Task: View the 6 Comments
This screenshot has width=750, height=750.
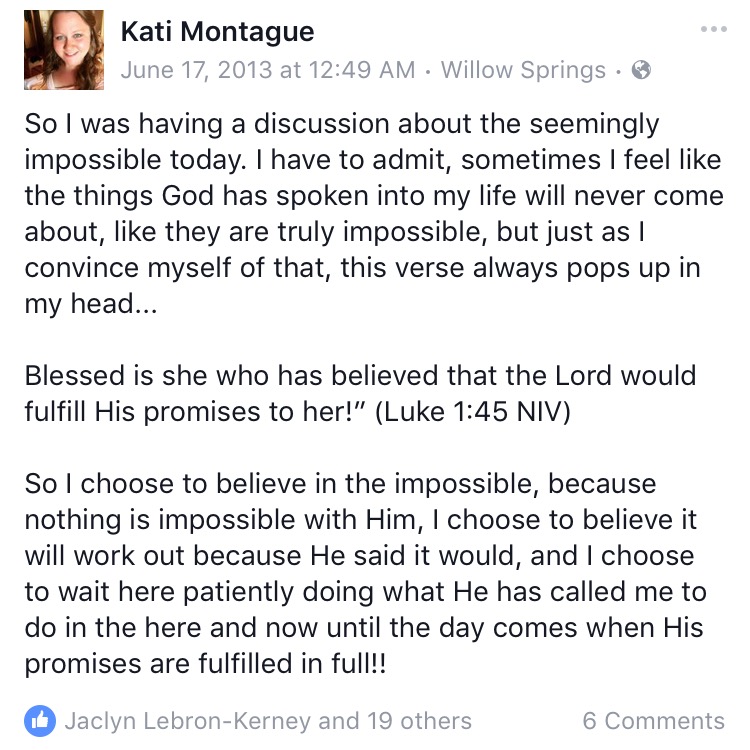Action: click(x=653, y=720)
